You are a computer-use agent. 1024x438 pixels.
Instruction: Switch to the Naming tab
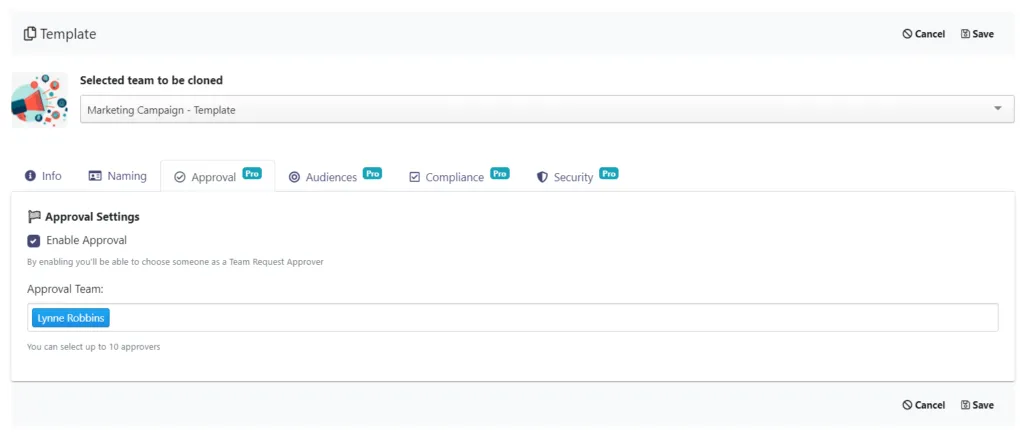118,176
